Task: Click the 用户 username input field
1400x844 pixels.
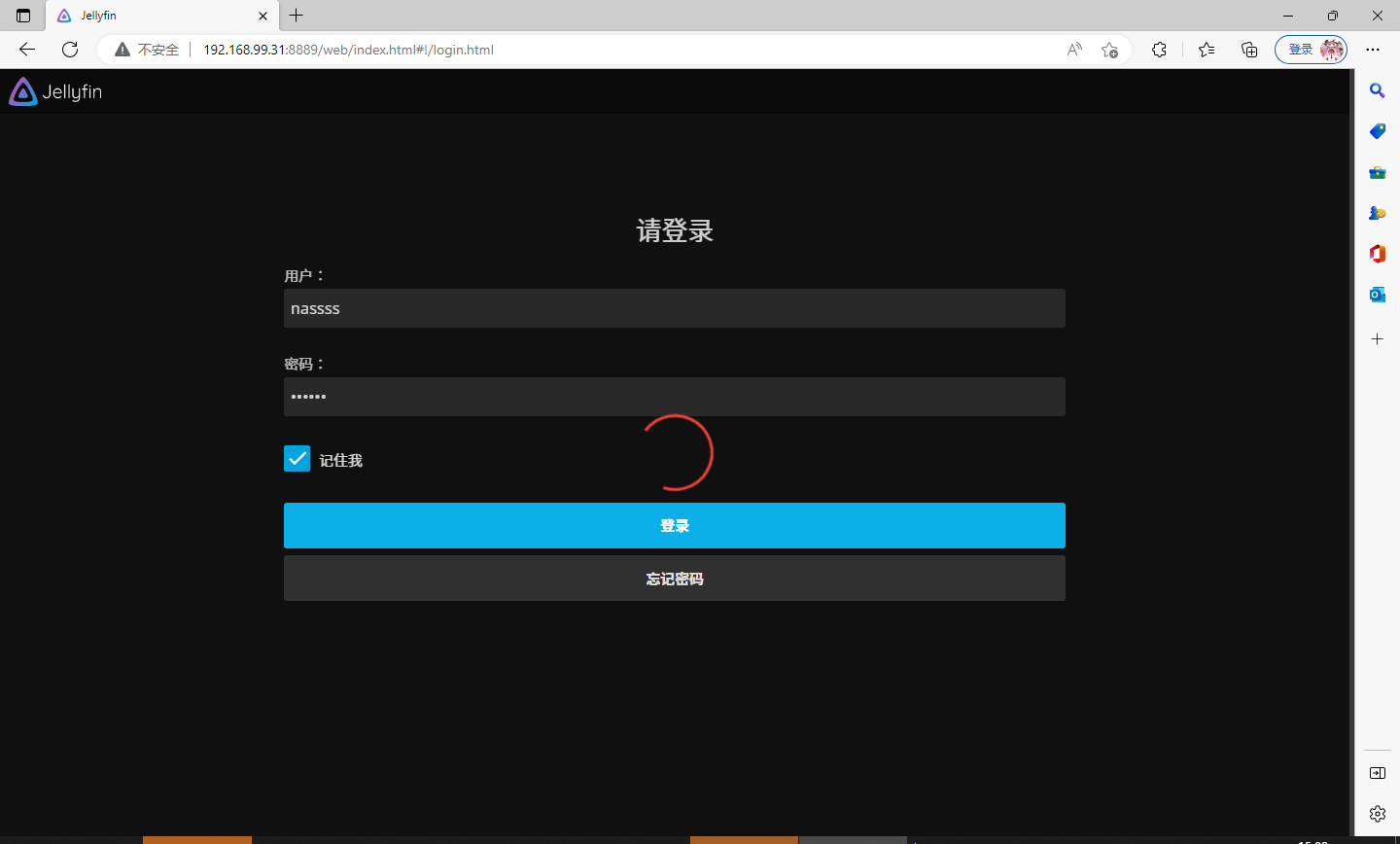Action: (674, 308)
